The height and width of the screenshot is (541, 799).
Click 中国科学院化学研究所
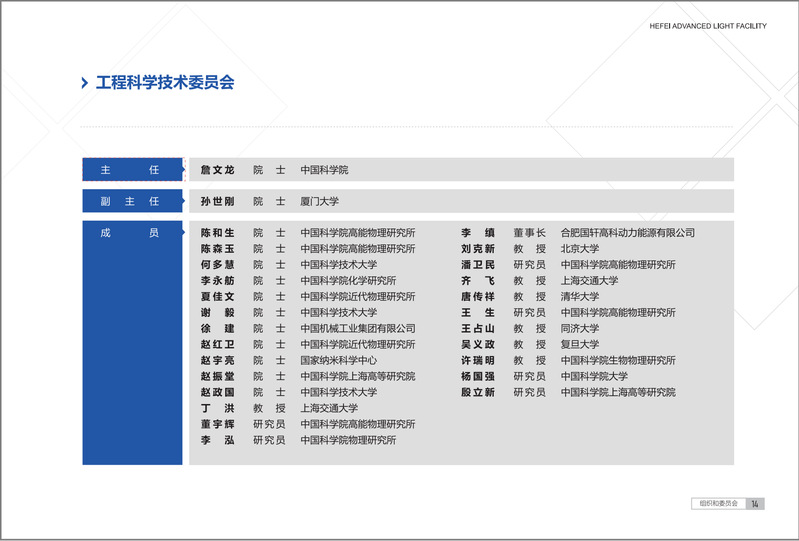(348, 281)
